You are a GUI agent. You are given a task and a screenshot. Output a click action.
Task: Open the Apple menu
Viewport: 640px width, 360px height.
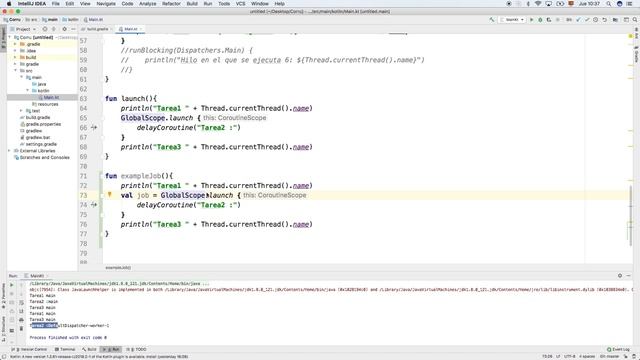pos(9,4)
